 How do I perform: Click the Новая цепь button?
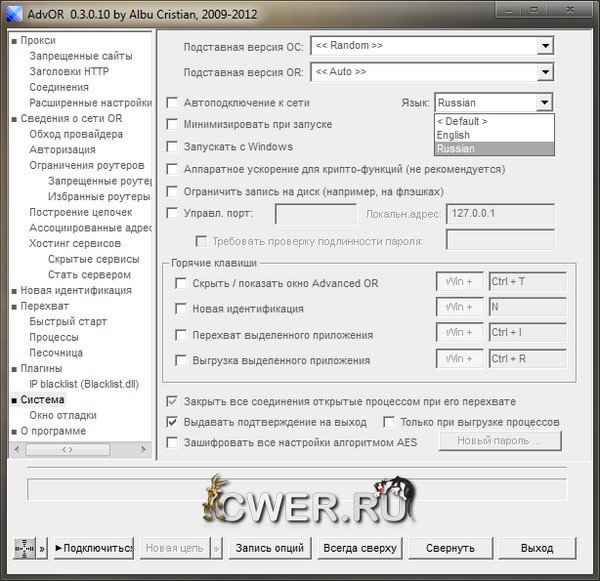tap(175, 548)
